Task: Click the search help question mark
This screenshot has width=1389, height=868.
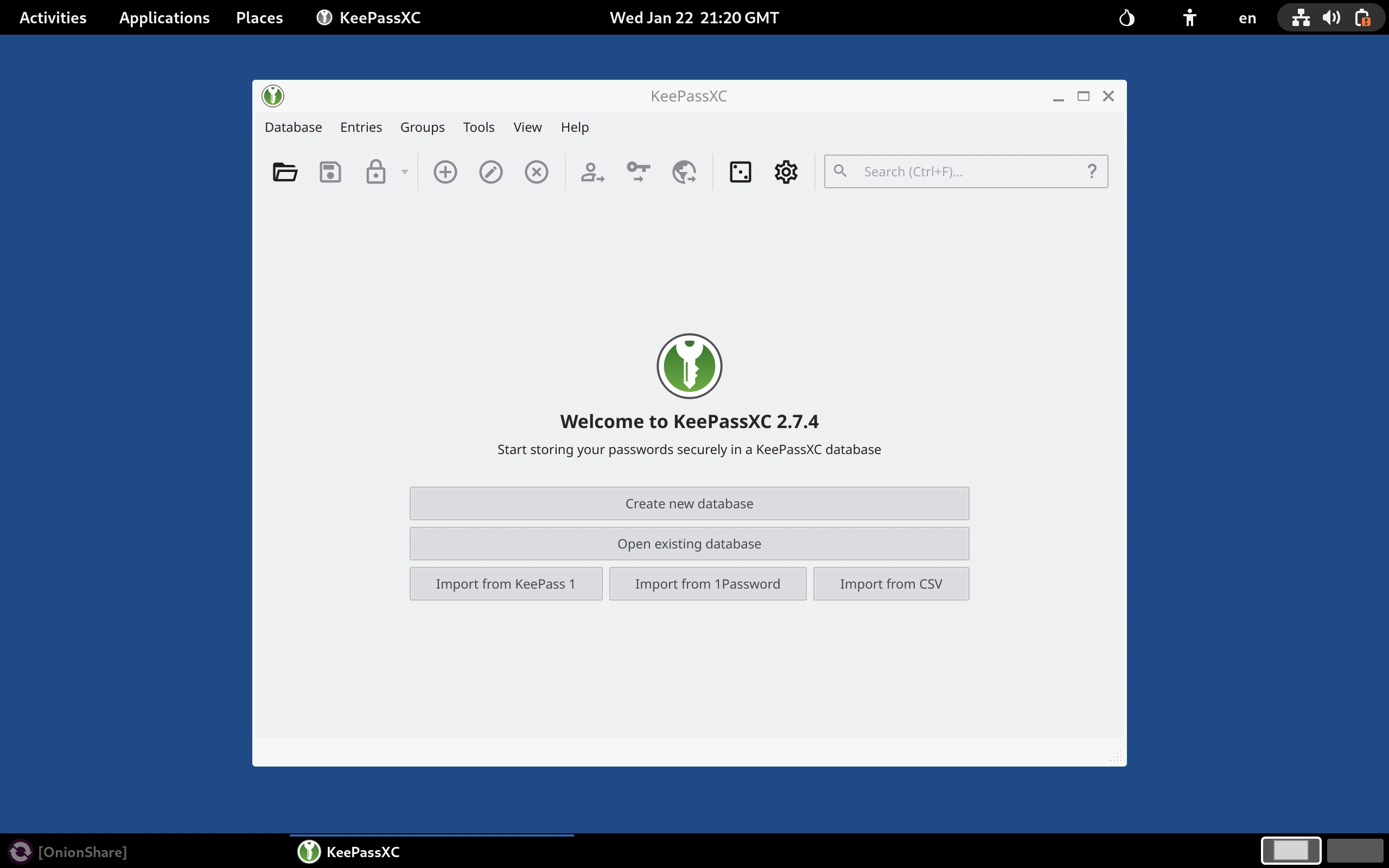Action: [x=1092, y=171]
